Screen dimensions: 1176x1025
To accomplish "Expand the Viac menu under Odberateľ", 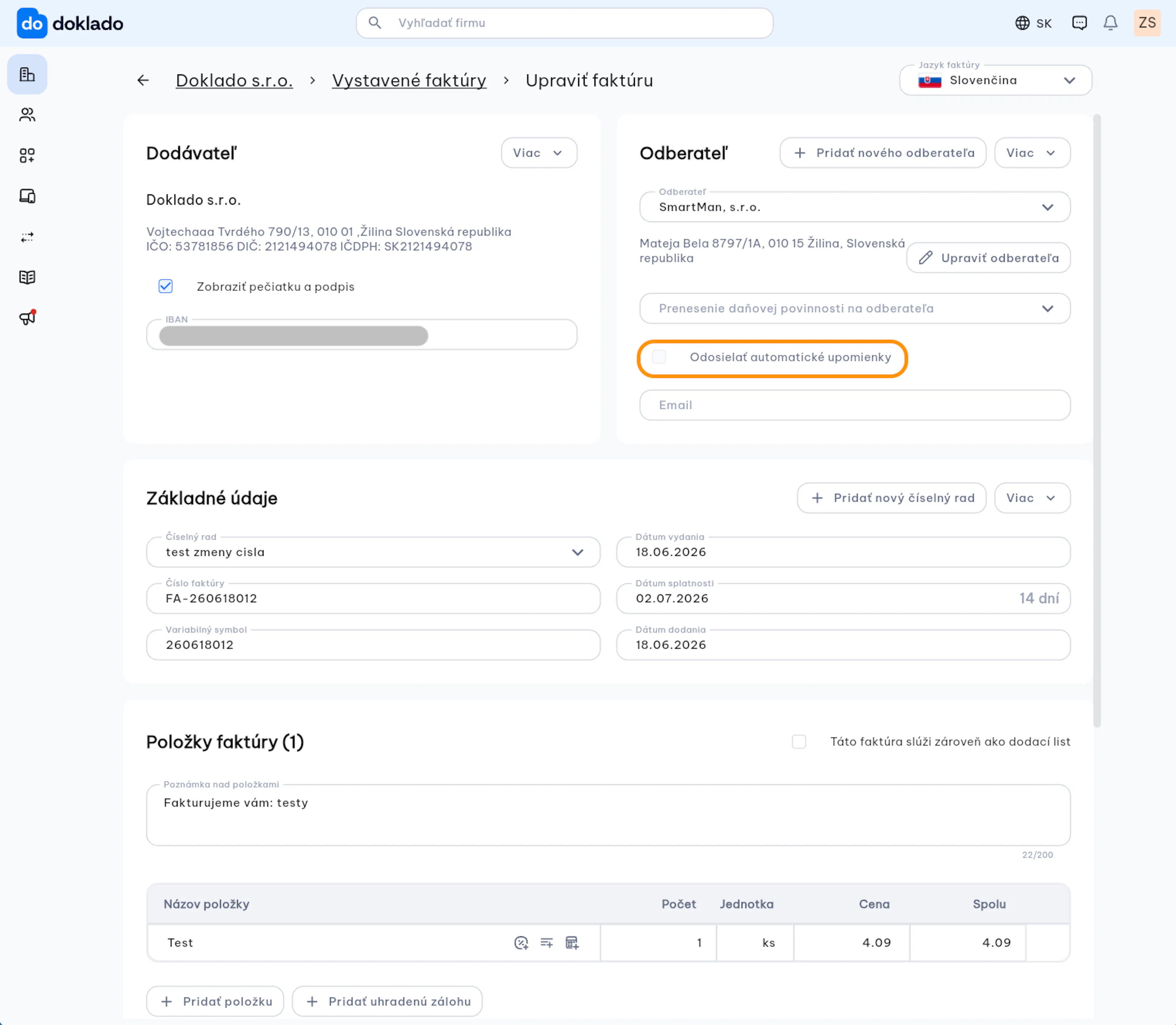I will pyautogui.click(x=1032, y=153).
